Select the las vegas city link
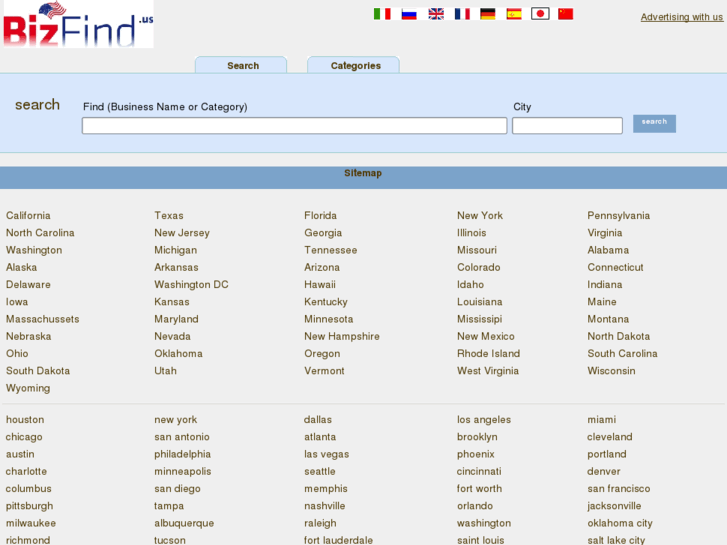Screen dimensions: 727x545 [x=326, y=454]
